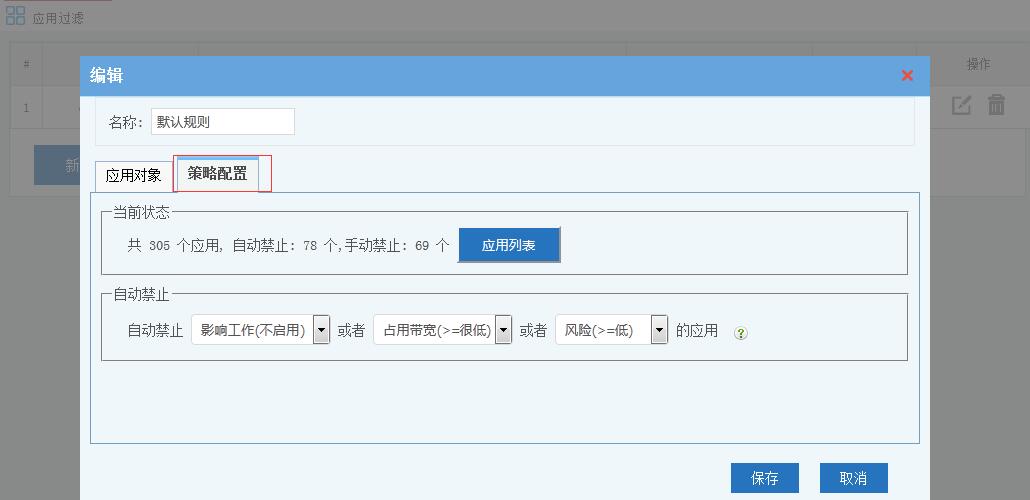Expand the 风险 dropdown arrow

click(x=659, y=330)
